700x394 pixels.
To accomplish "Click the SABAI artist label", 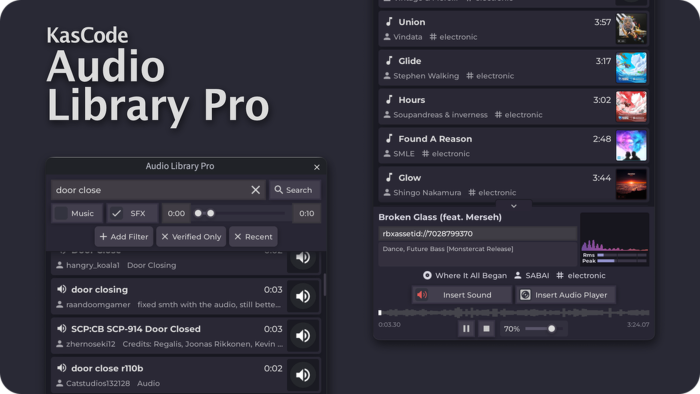I will tap(537, 275).
